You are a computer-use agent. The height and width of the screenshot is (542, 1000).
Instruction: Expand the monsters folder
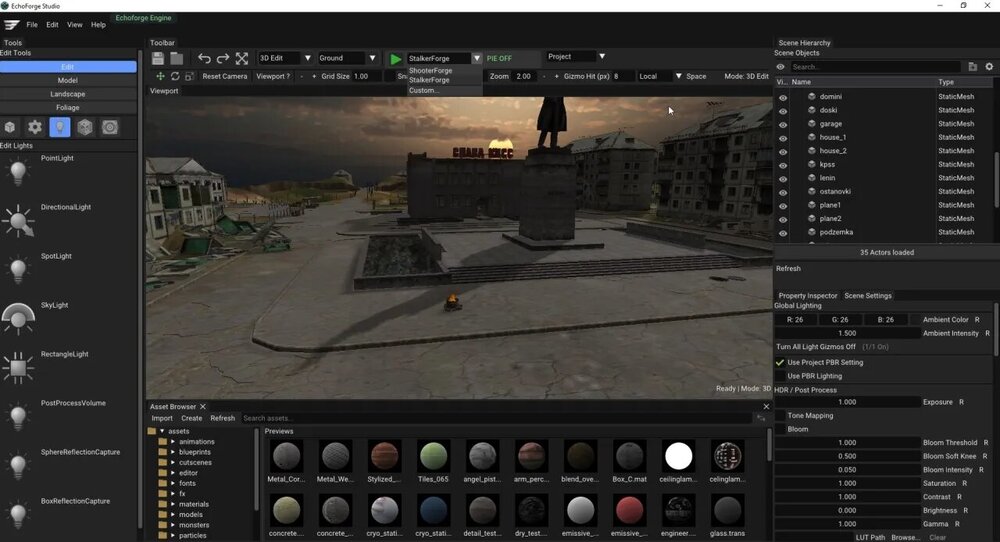click(173, 525)
